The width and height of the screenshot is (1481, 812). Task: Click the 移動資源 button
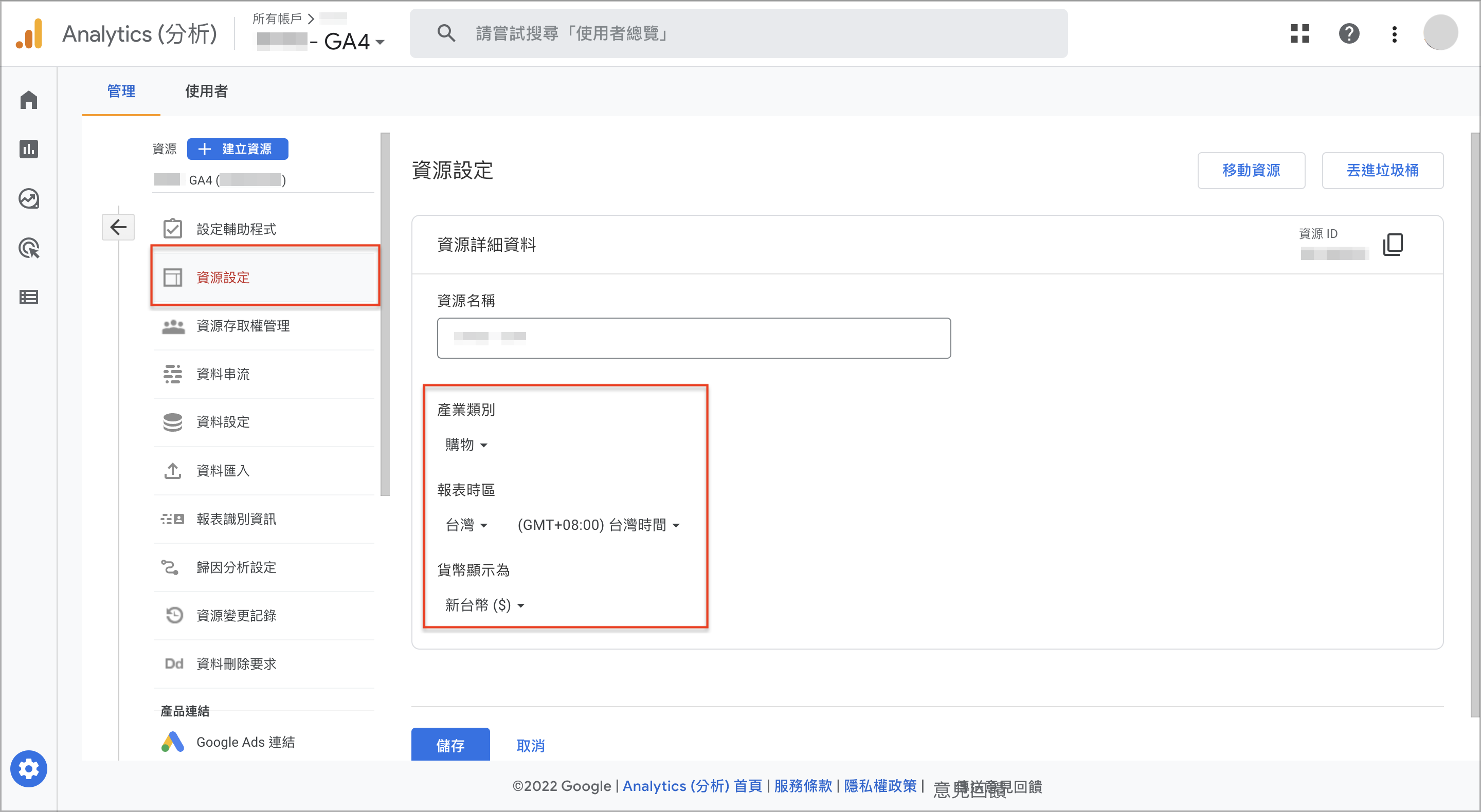(x=1251, y=170)
